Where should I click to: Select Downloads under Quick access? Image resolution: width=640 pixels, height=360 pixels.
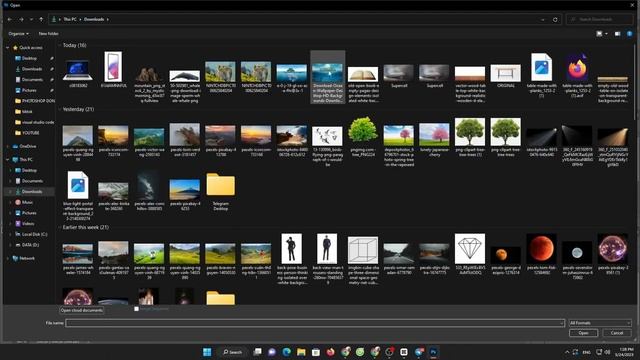point(32,69)
